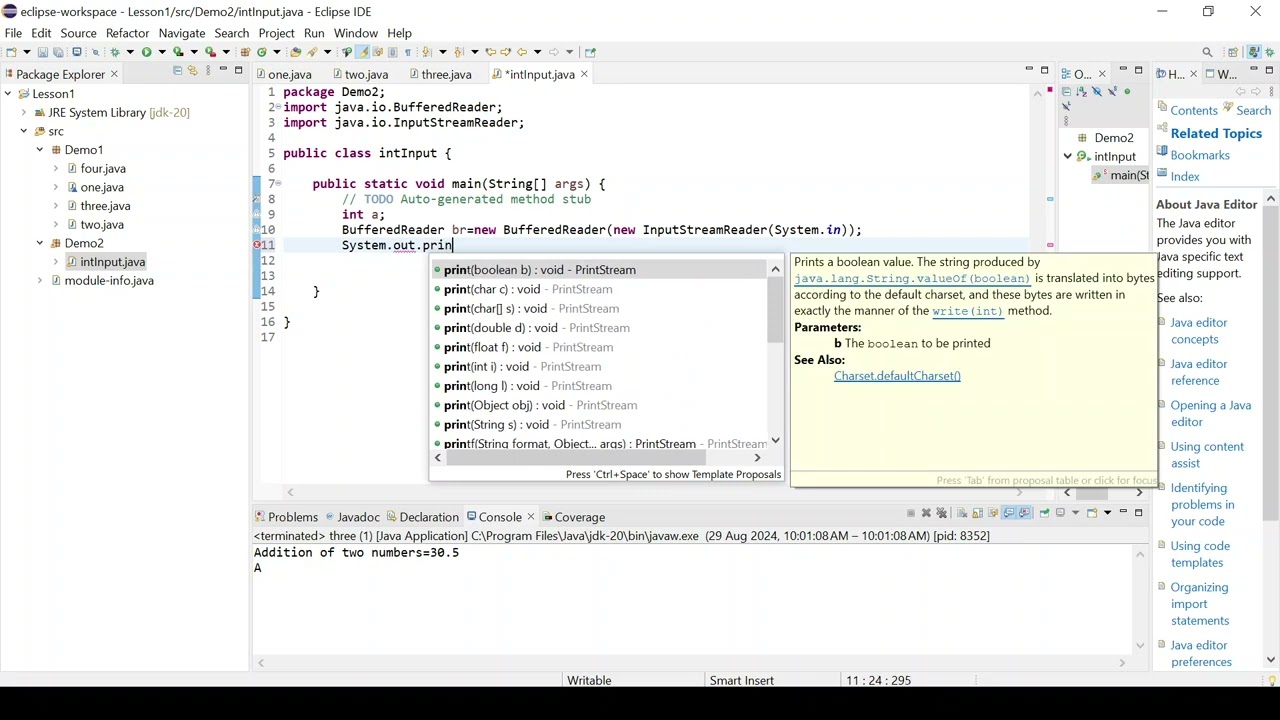Click the New Java Package icon

245,52
